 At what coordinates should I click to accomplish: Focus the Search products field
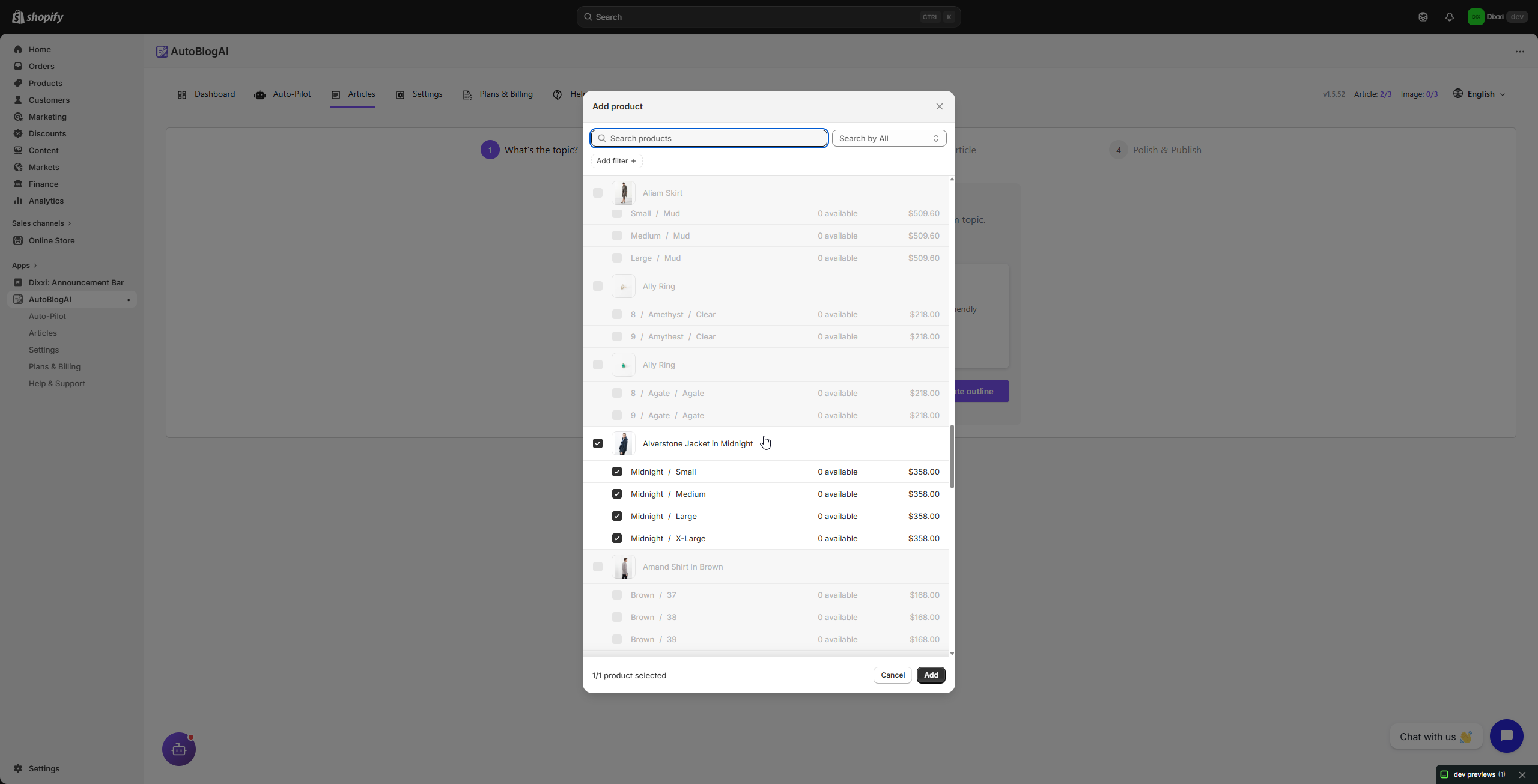pos(709,138)
